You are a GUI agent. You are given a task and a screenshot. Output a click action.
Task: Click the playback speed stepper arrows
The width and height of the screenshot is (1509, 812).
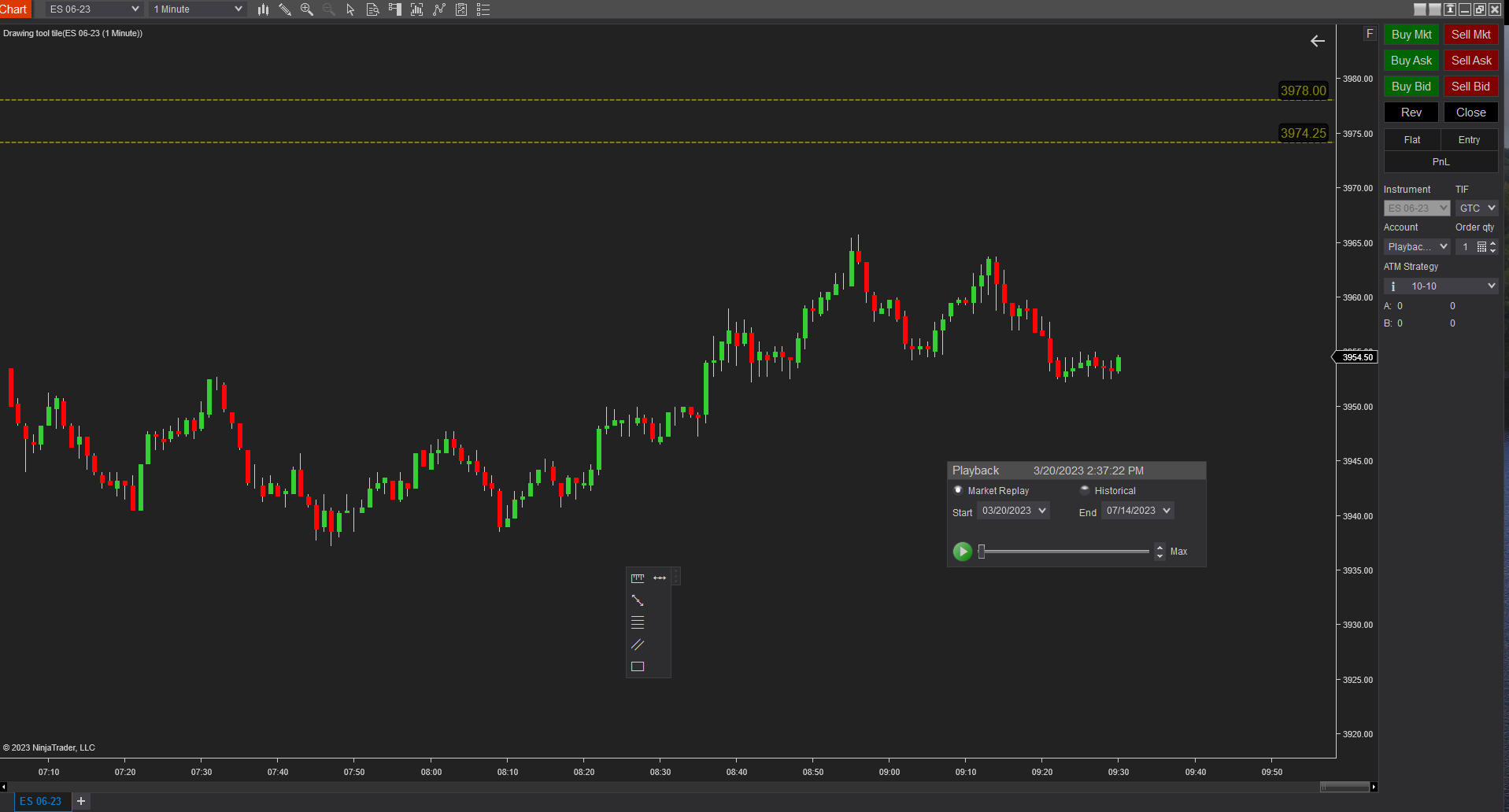tap(1159, 552)
